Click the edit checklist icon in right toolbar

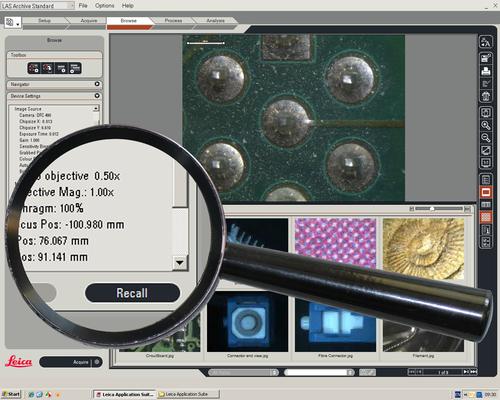coord(486,84)
